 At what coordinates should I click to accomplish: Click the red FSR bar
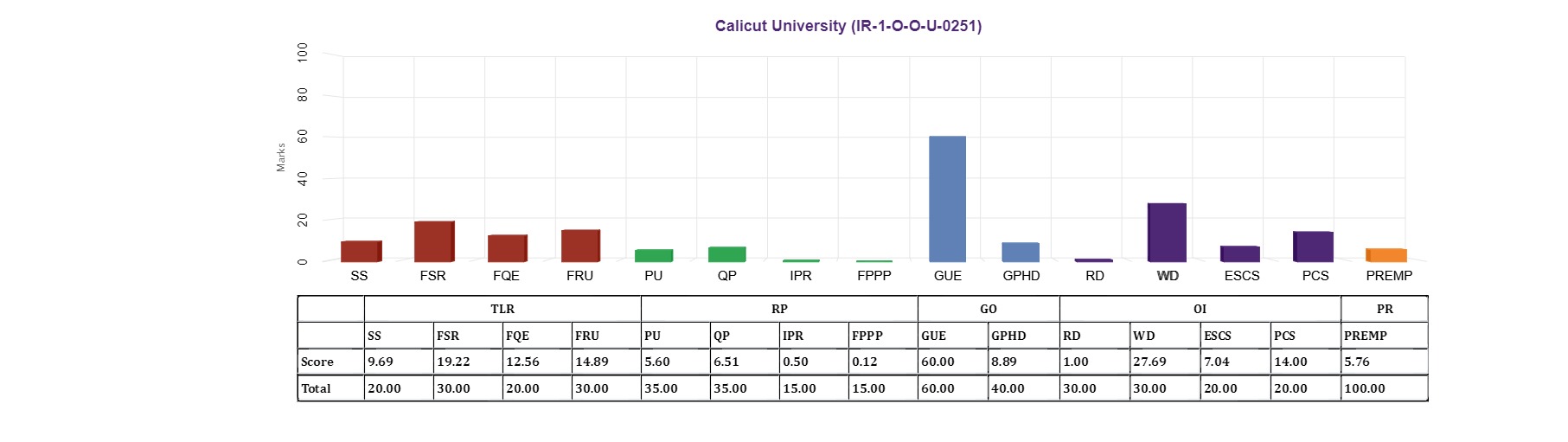pyautogui.click(x=434, y=241)
